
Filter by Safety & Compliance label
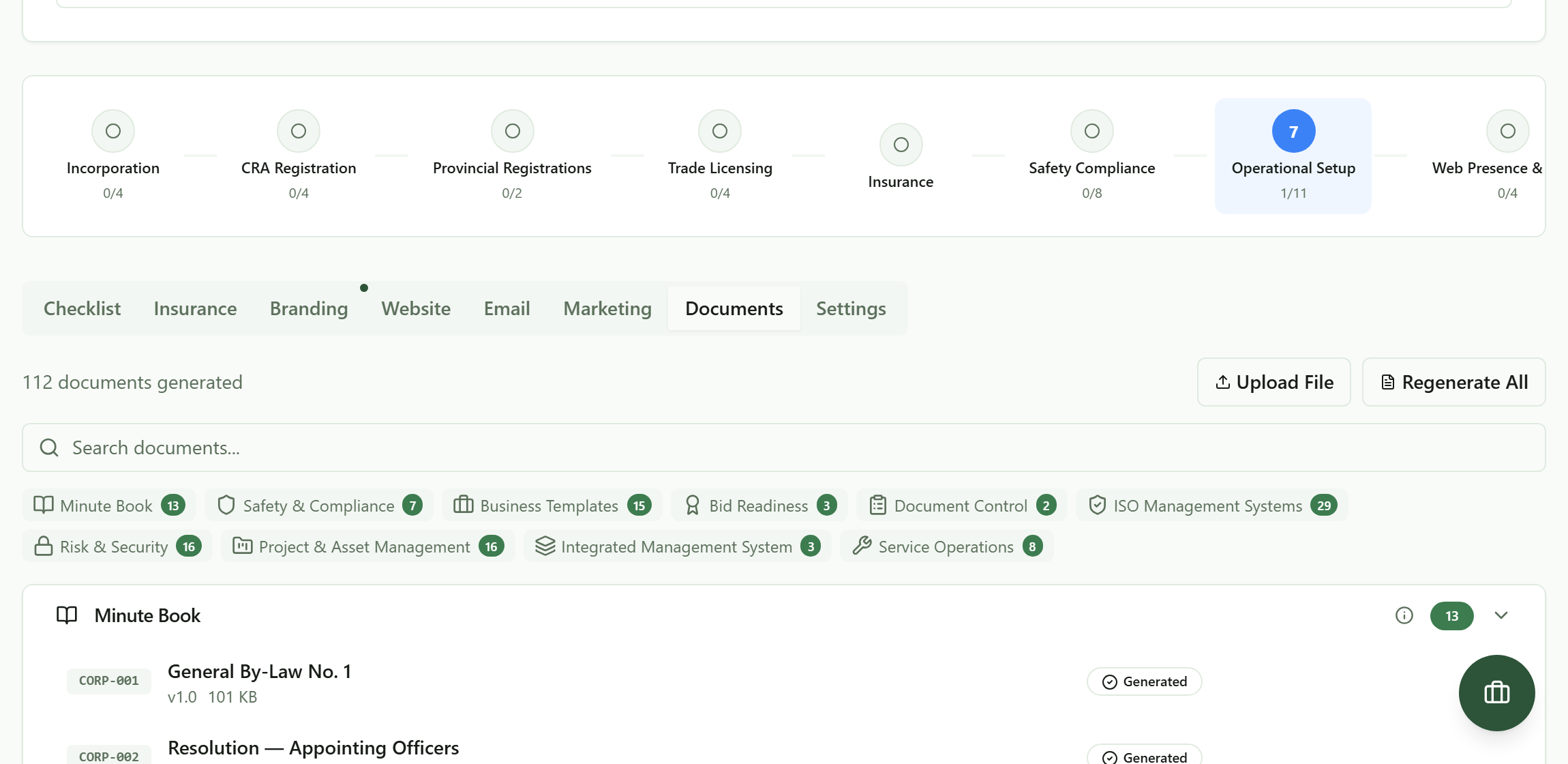pos(319,505)
